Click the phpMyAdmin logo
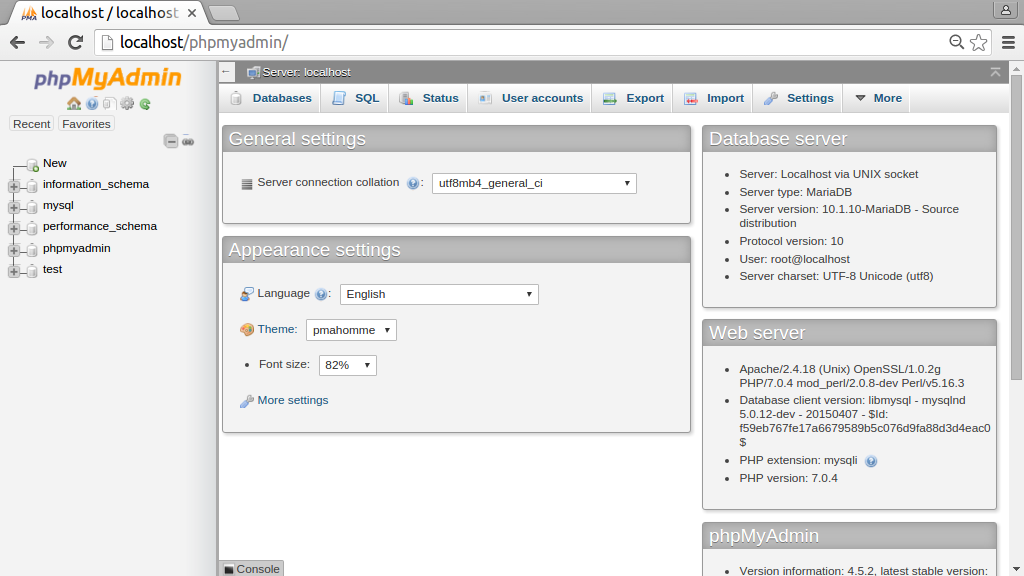Image resolution: width=1024 pixels, height=576 pixels. click(108, 78)
